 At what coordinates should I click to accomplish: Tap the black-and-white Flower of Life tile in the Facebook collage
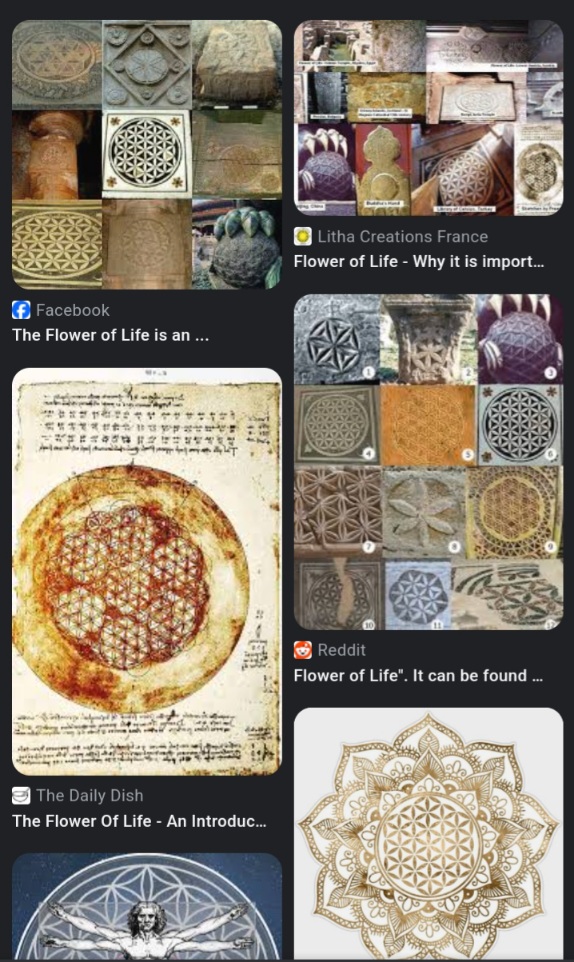coord(147,154)
